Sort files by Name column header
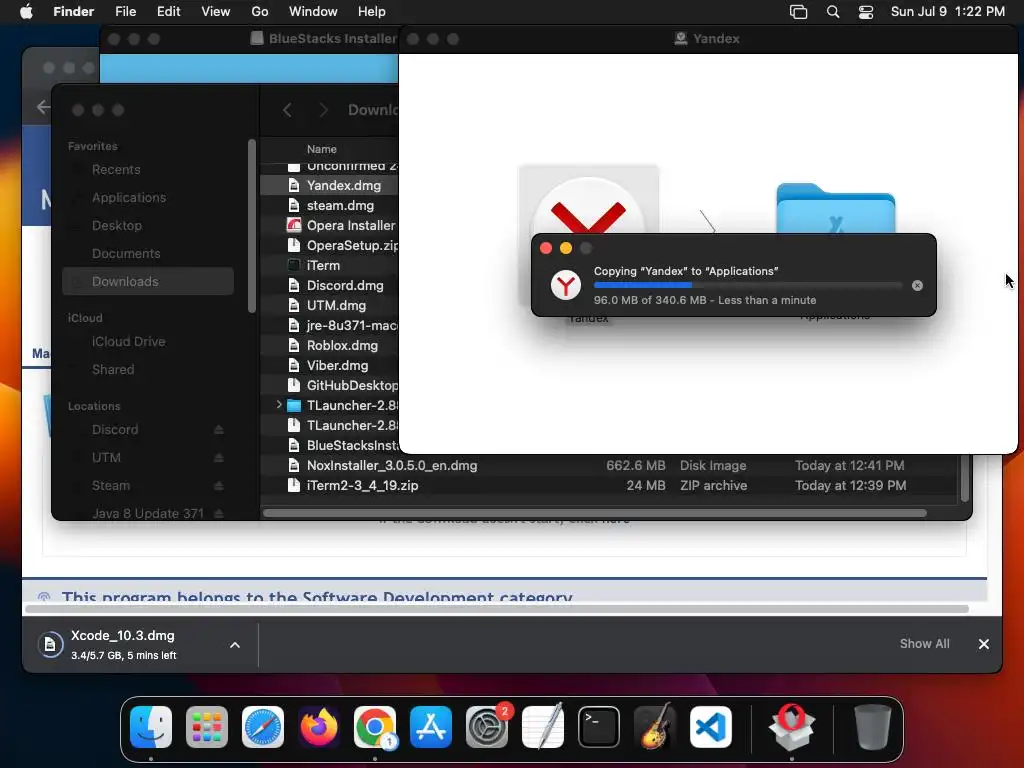The width and height of the screenshot is (1024, 768). click(321, 150)
